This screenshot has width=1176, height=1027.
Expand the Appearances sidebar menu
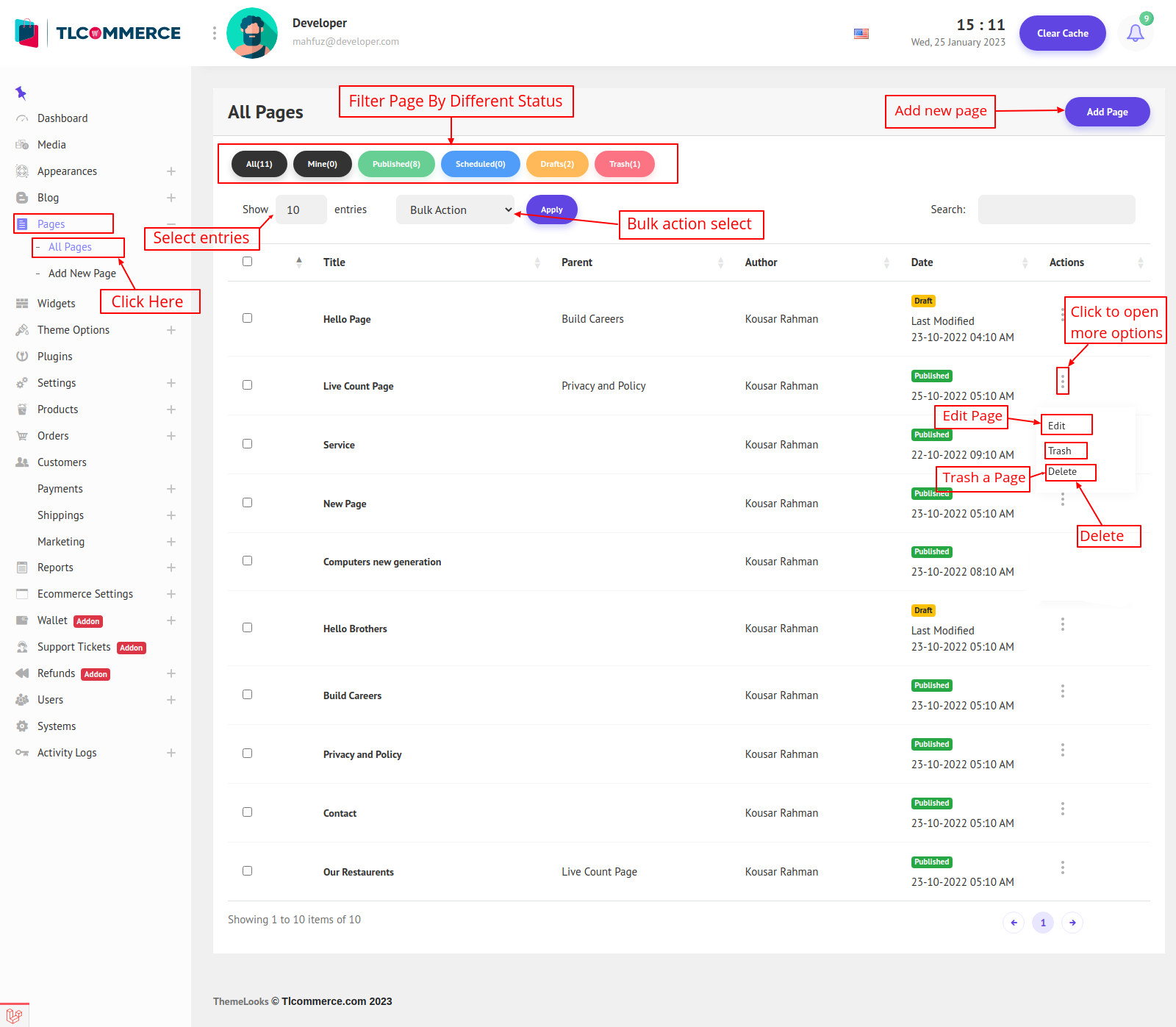point(171,171)
